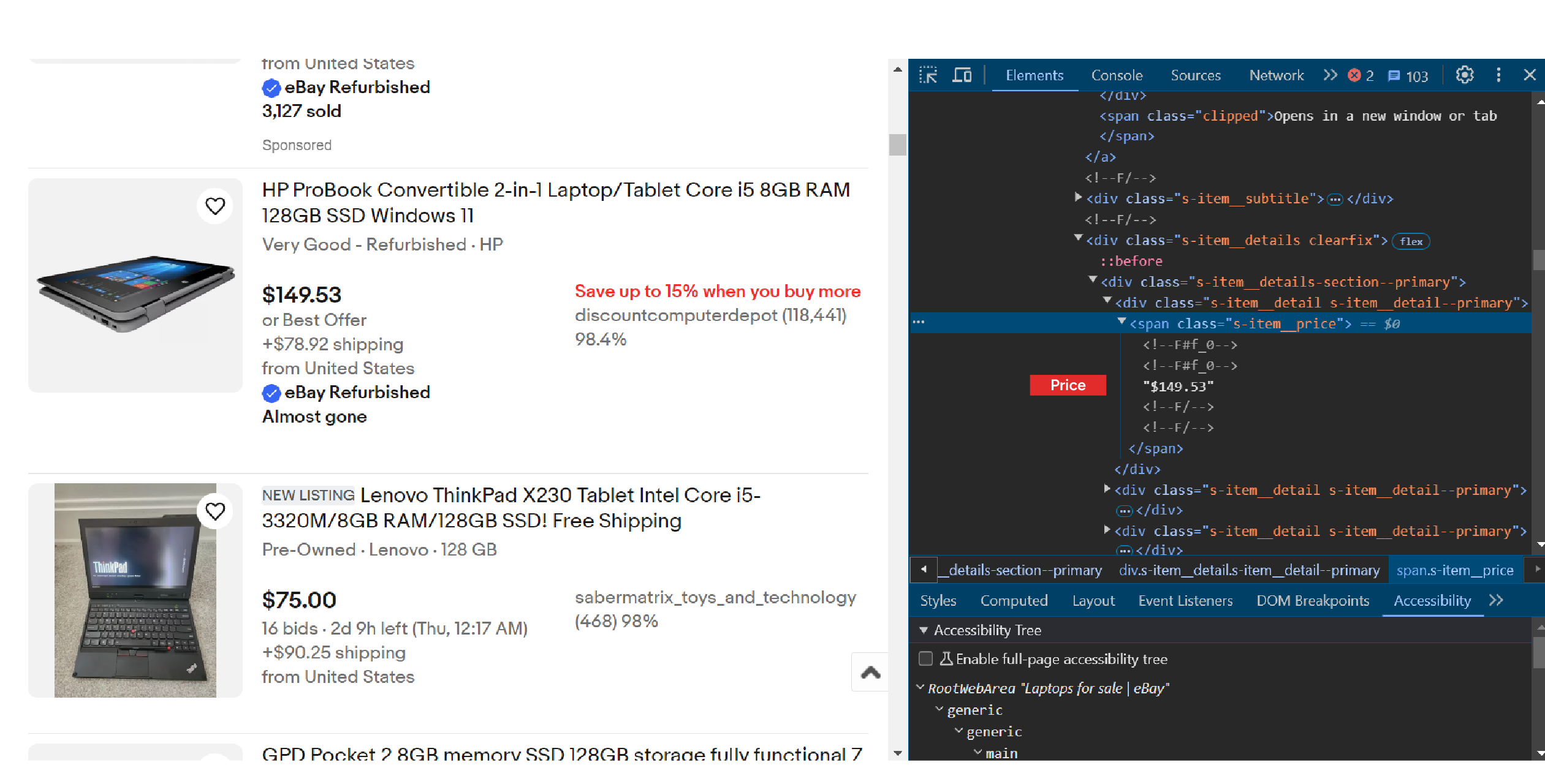The height and width of the screenshot is (784, 1545).
Task: Expand collapsed content of s-item__subtitle div
Action: pos(1335,199)
